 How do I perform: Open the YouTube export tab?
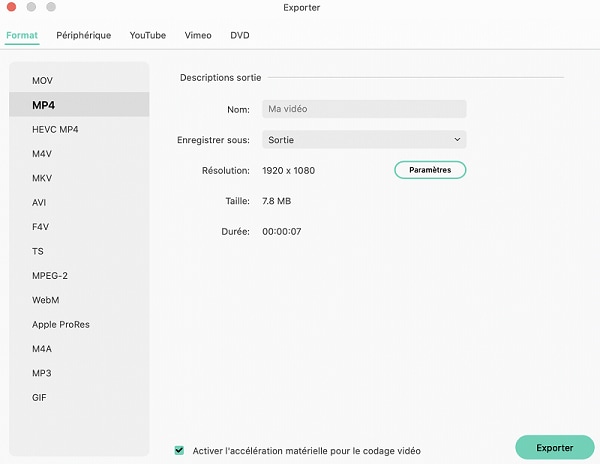(148, 35)
